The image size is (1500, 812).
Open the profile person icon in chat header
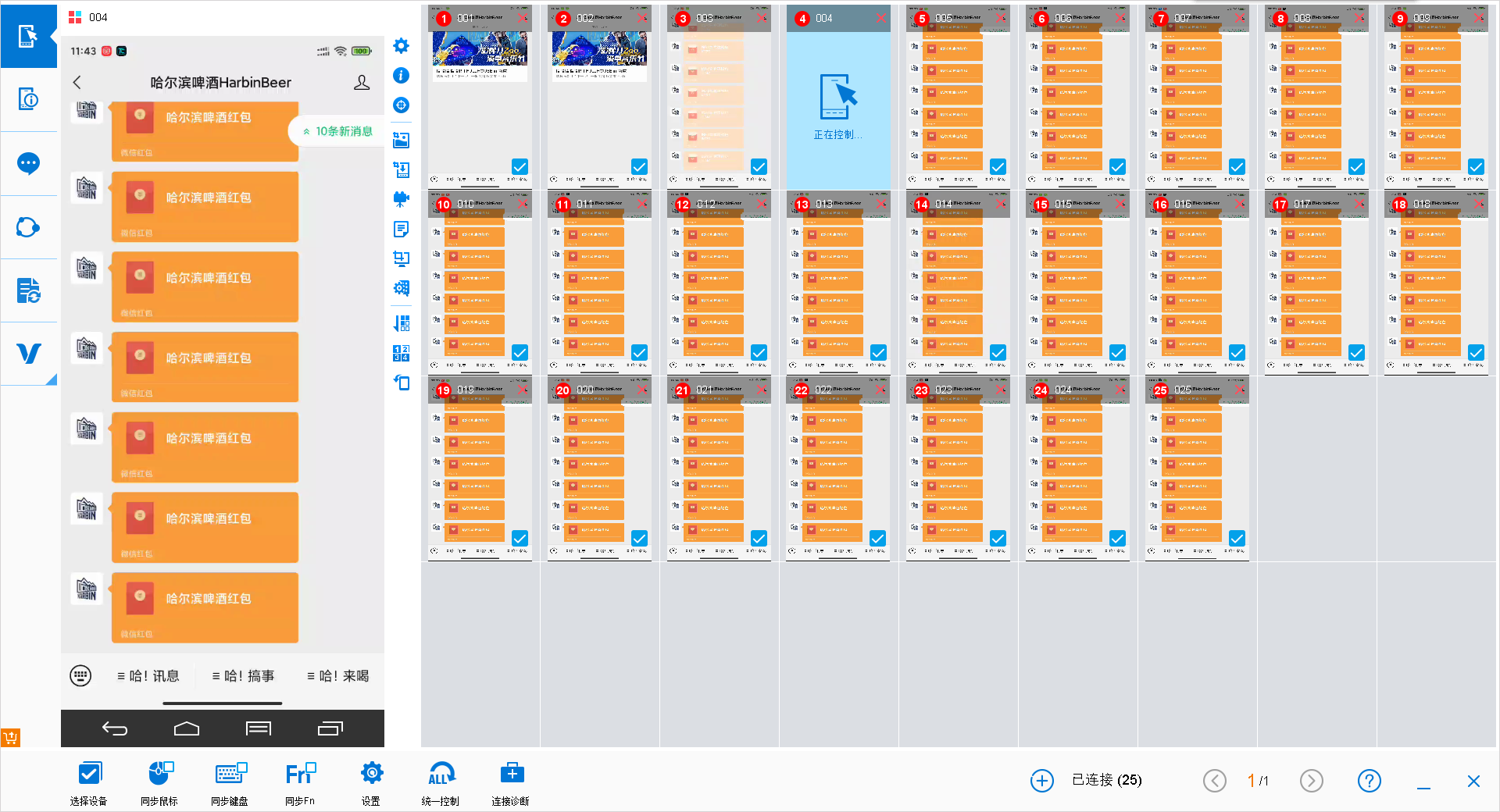[x=362, y=83]
